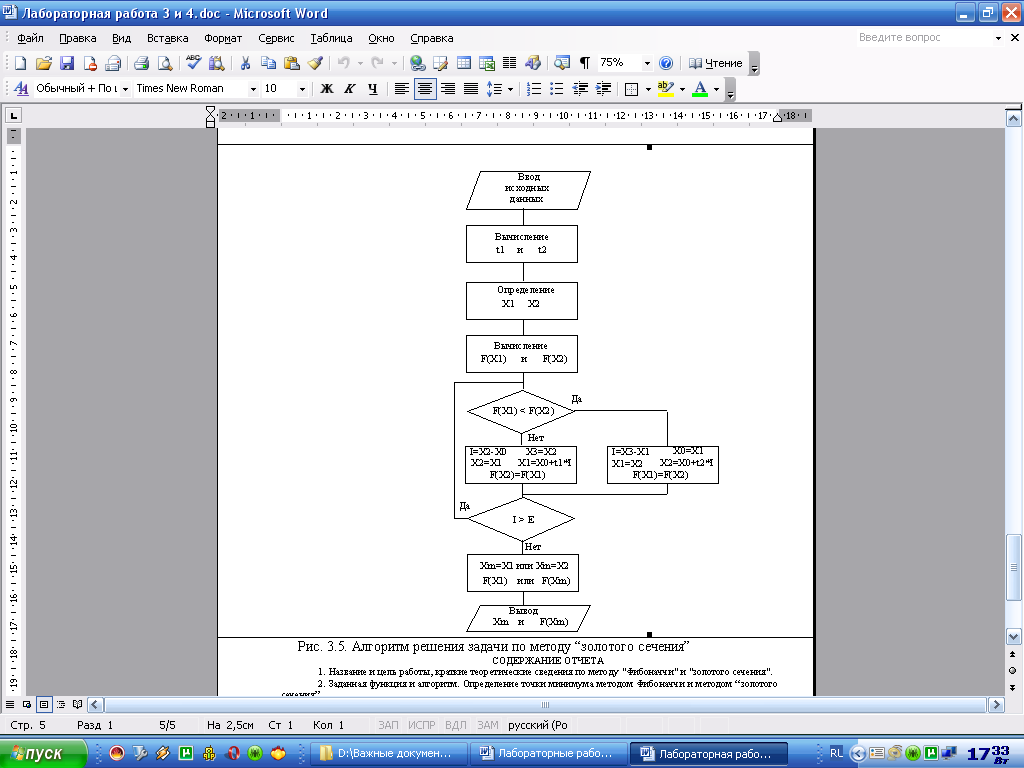Click the Insert Table icon
The image size is (1024, 768).
464,63
